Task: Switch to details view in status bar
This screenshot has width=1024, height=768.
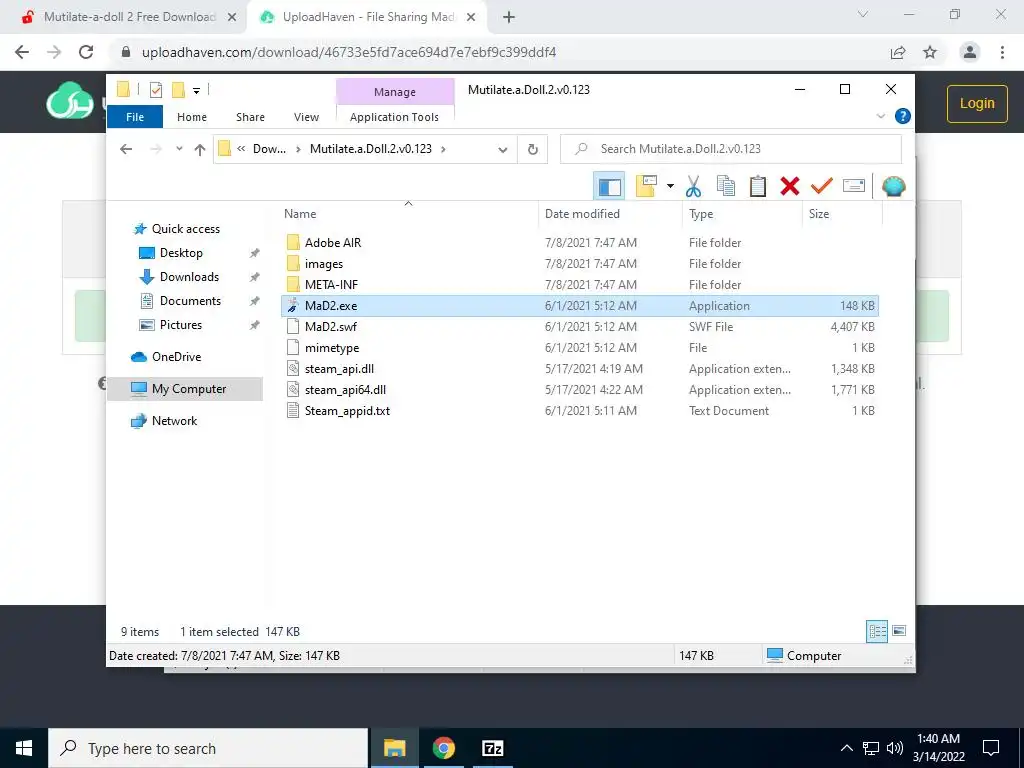Action: 877,631
